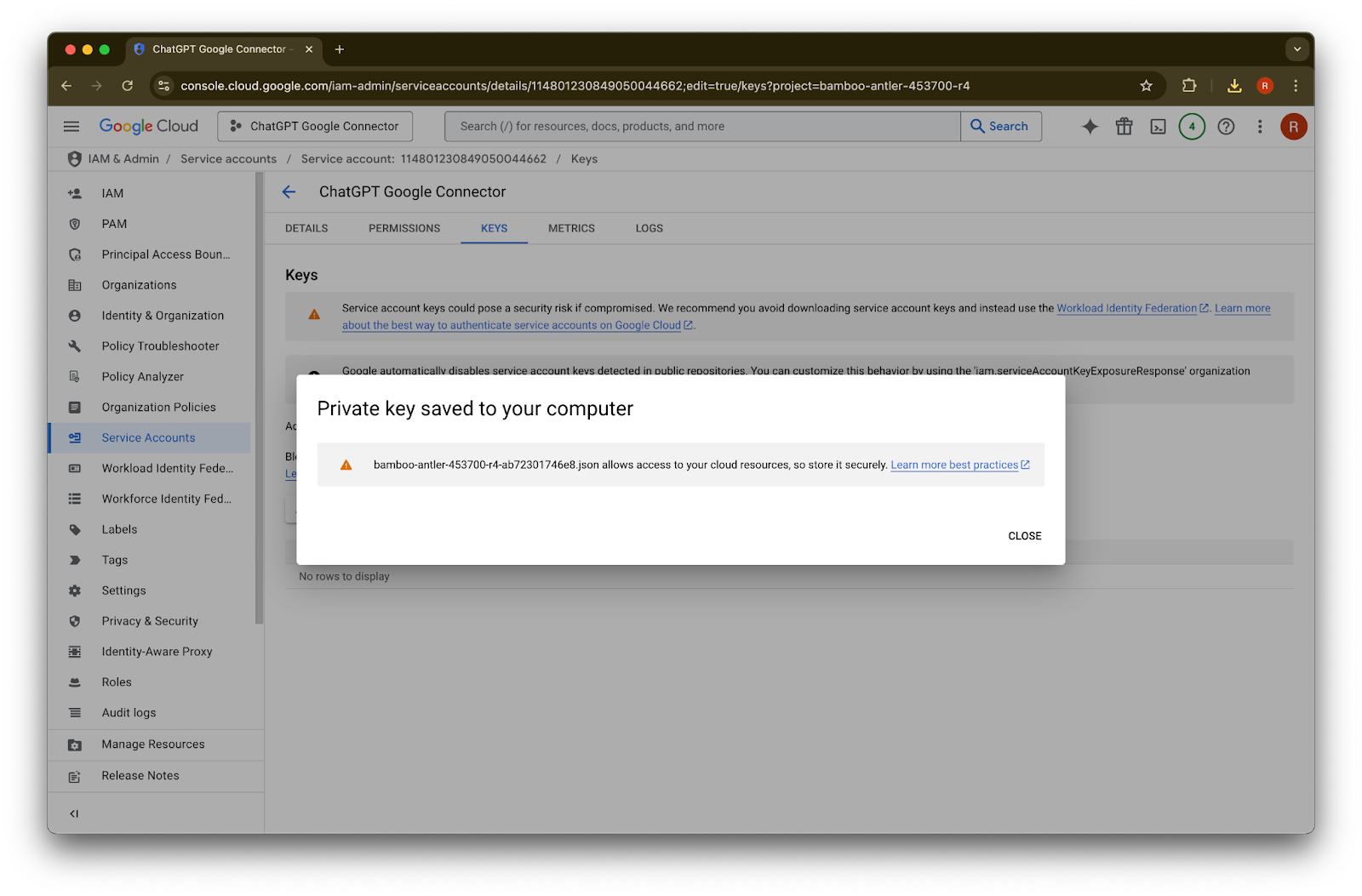
Task: Click the Google Cloud logo
Action: tap(149, 127)
